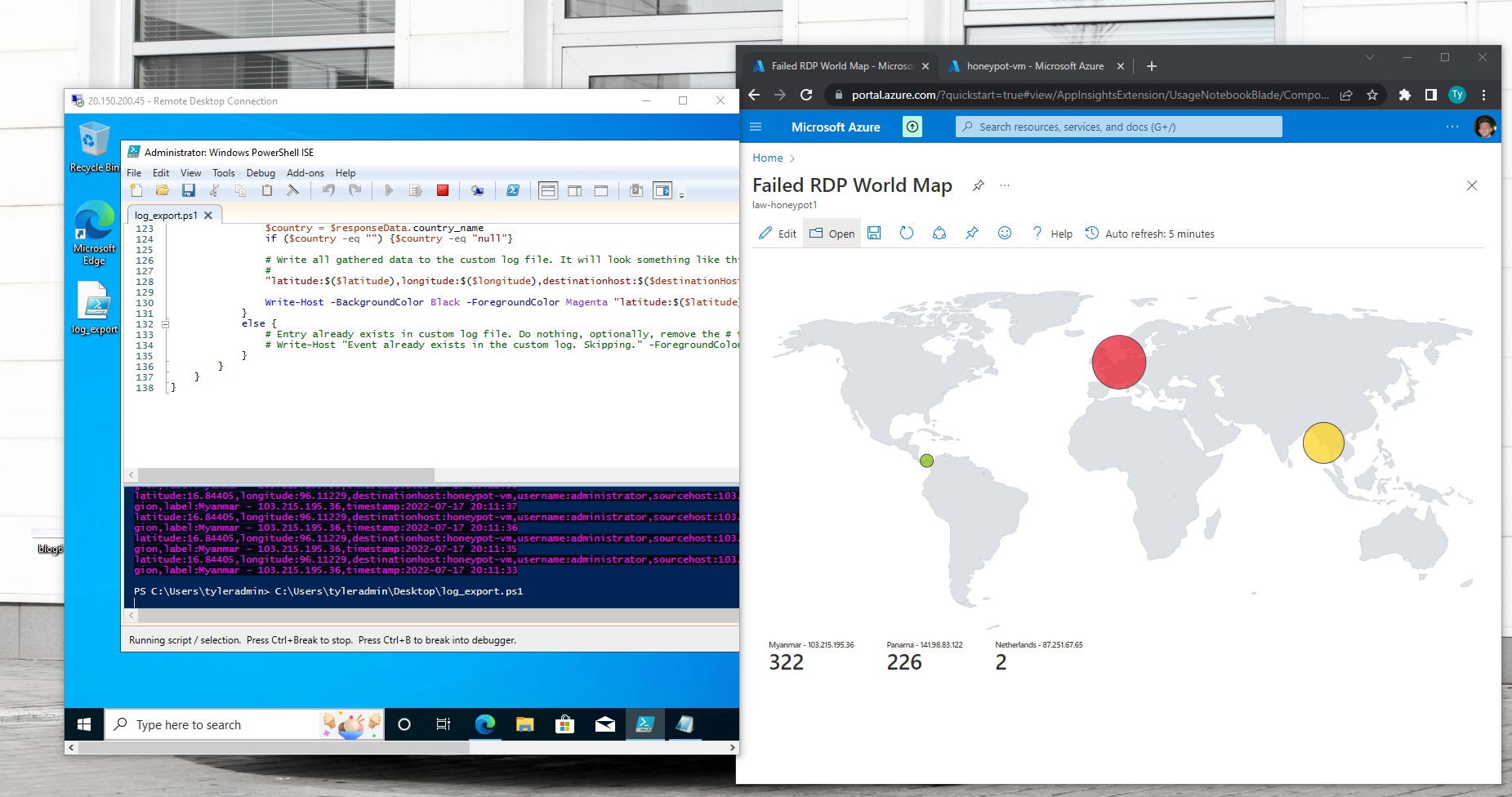Click the Copy icon in PowerShell ISE toolbar
Screen dimensions: 1512x797
(x=240, y=190)
